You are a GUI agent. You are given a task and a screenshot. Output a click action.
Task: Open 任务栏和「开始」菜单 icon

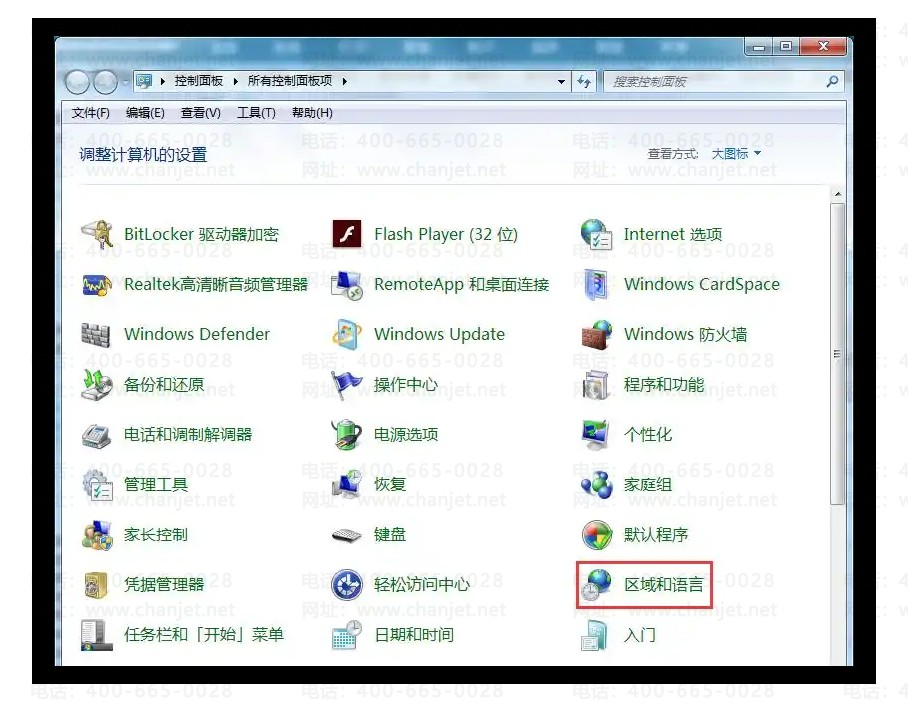(x=97, y=635)
